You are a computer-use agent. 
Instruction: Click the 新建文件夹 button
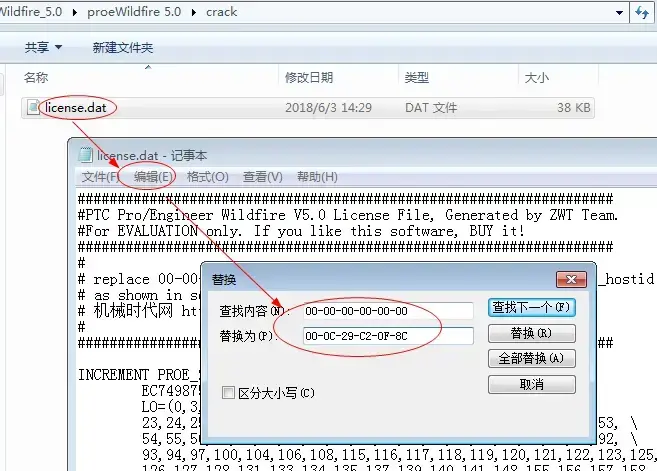pyautogui.click(x=123, y=47)
